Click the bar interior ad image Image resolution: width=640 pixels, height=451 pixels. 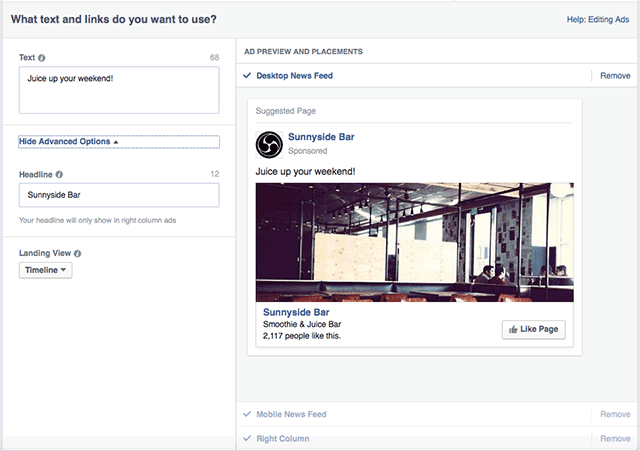click(415, 242)
